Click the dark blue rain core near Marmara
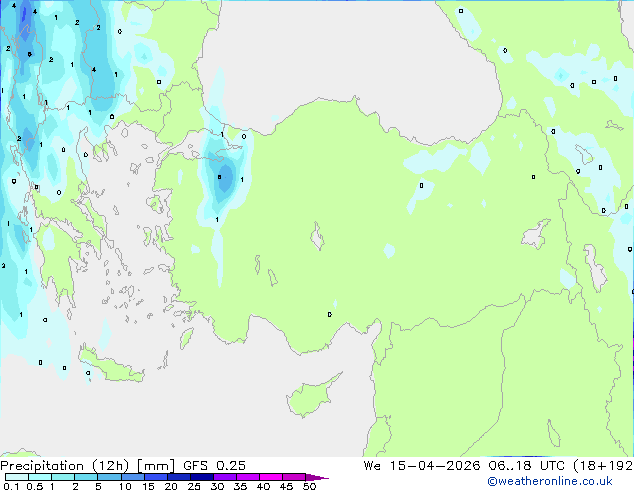Screen dimensions: 634x490 [226, 178]
